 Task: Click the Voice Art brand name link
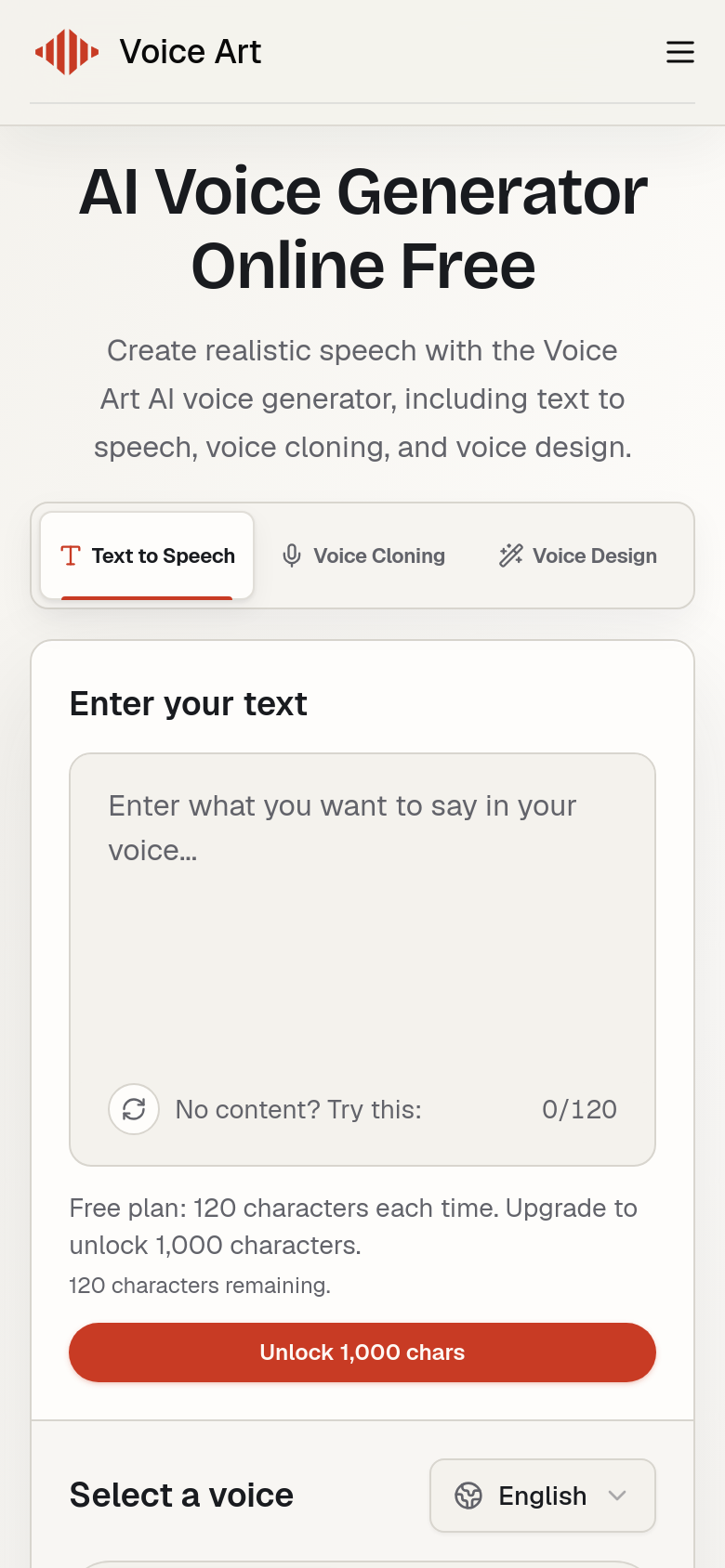click(x=191, y=52)
